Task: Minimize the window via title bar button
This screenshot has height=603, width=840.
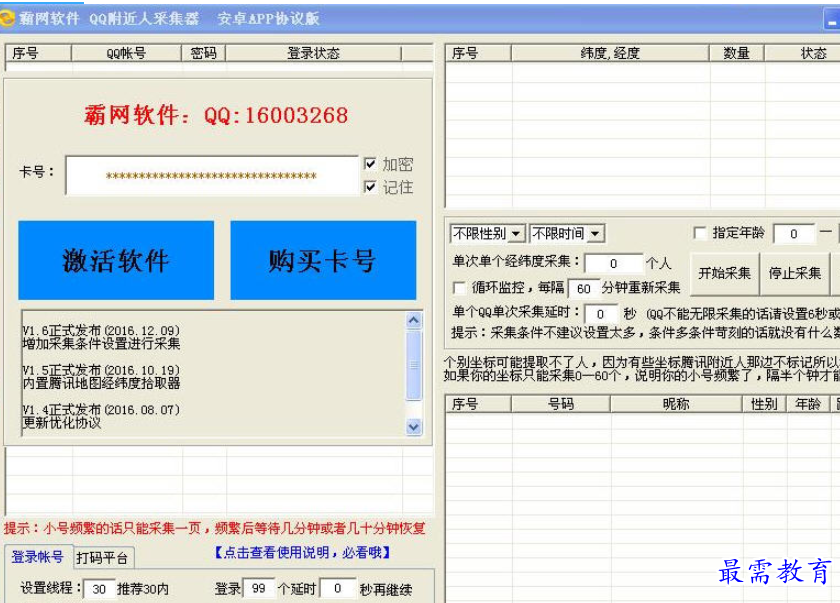Action: coord(831,19)
